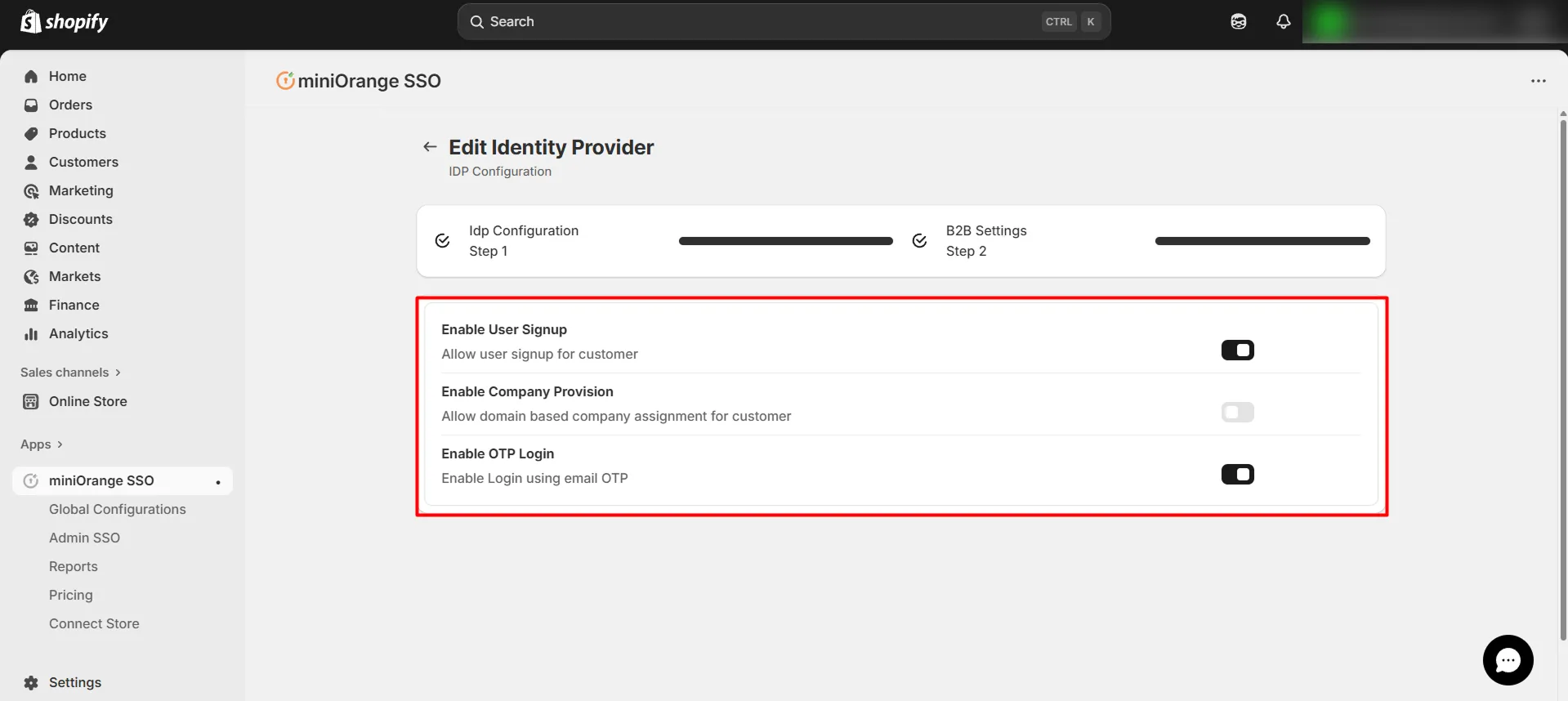Open the three-dot more actions menu
Screen dimensions: 1568x701
(x=1539, y=81)
